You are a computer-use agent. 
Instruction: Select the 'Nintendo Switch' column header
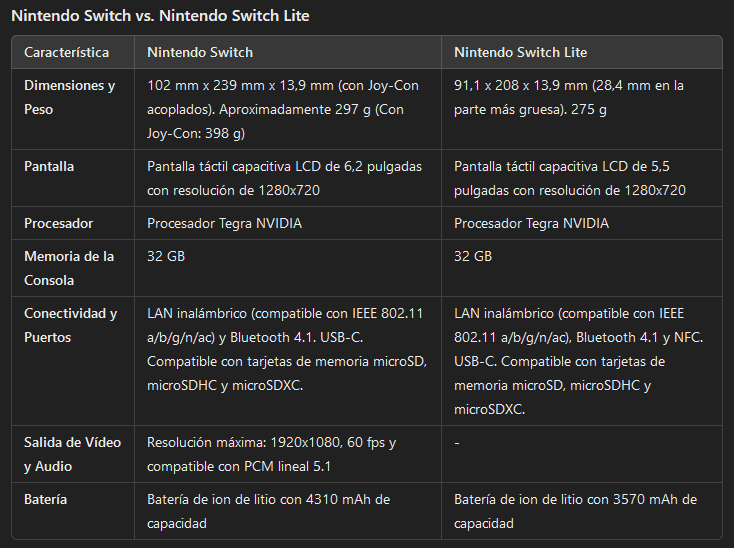tap(200, 52)
